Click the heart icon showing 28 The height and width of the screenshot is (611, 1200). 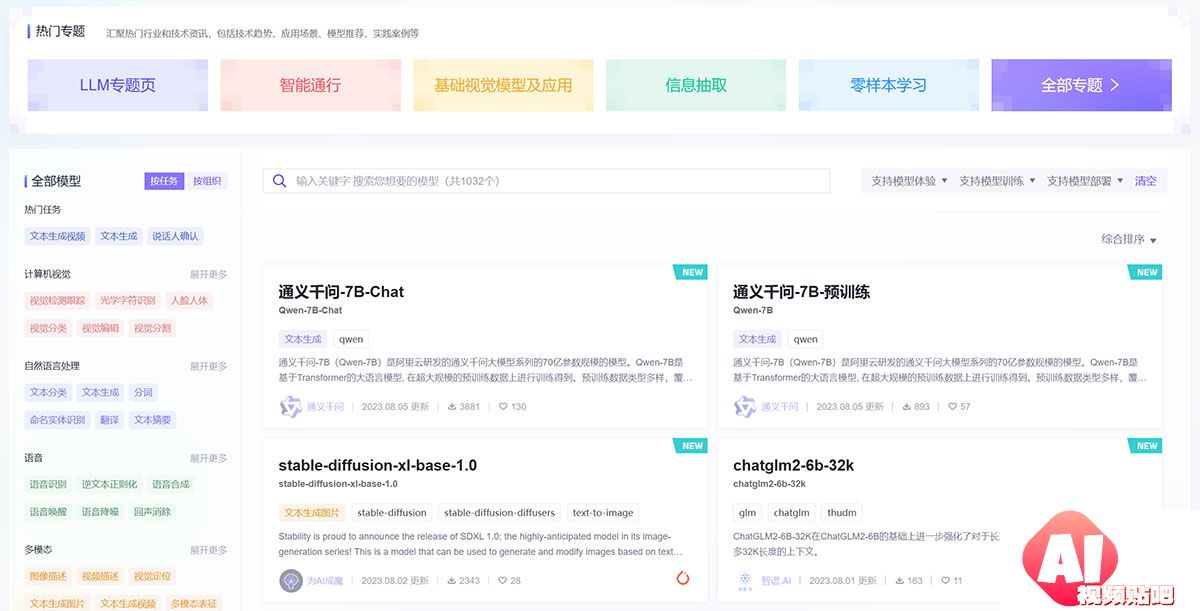pyautogui.click(x=503, y=580)
